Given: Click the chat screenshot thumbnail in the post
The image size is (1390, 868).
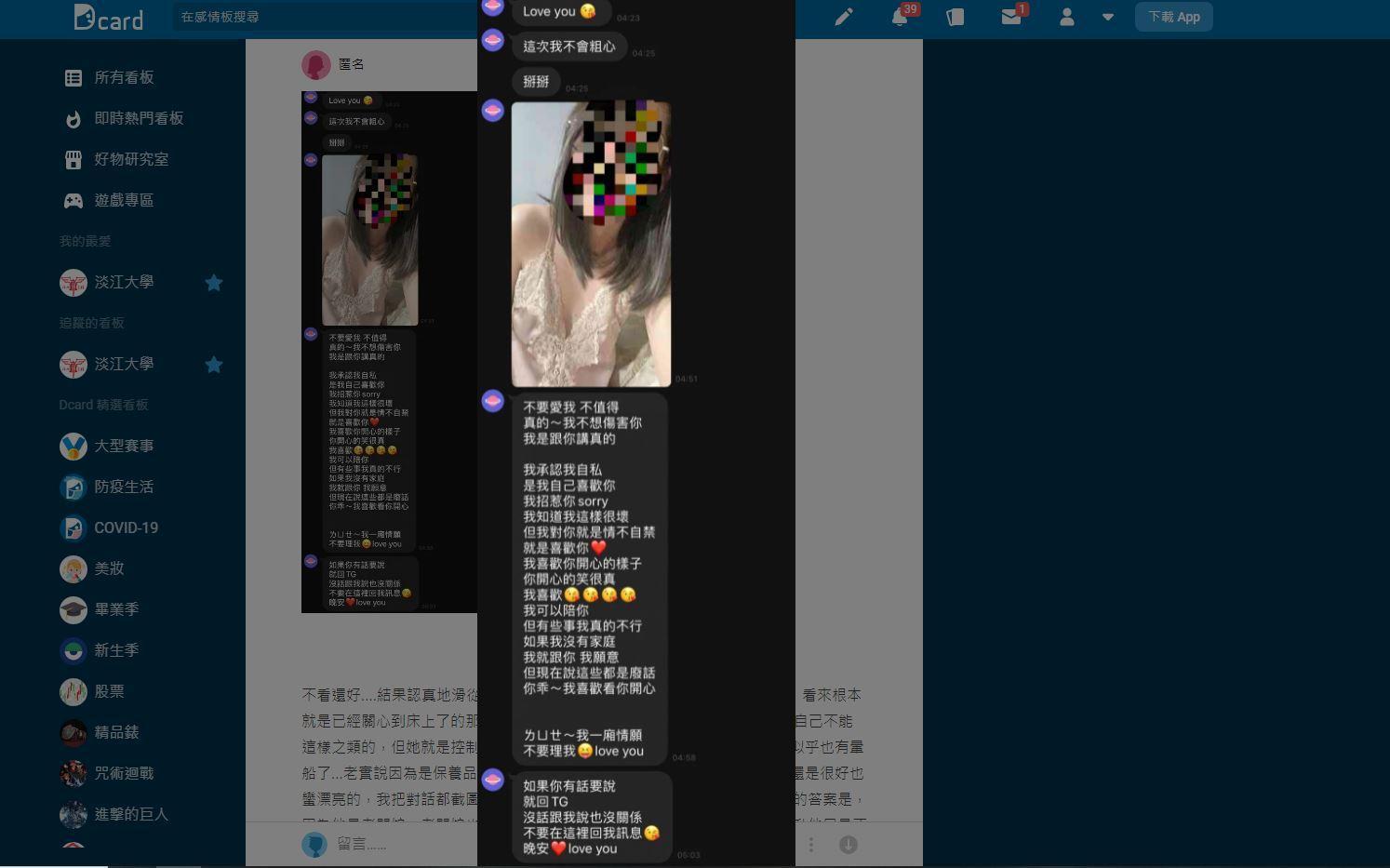Looking at the screenshot, I should point(389,352).
